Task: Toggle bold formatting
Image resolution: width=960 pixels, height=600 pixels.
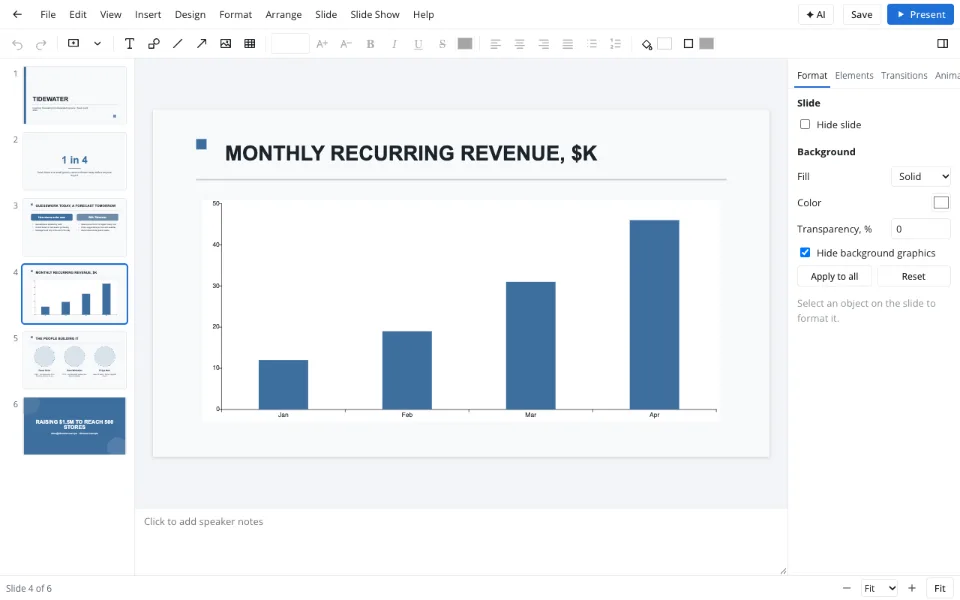Action: pyautogui.click(x=370, y=43)
